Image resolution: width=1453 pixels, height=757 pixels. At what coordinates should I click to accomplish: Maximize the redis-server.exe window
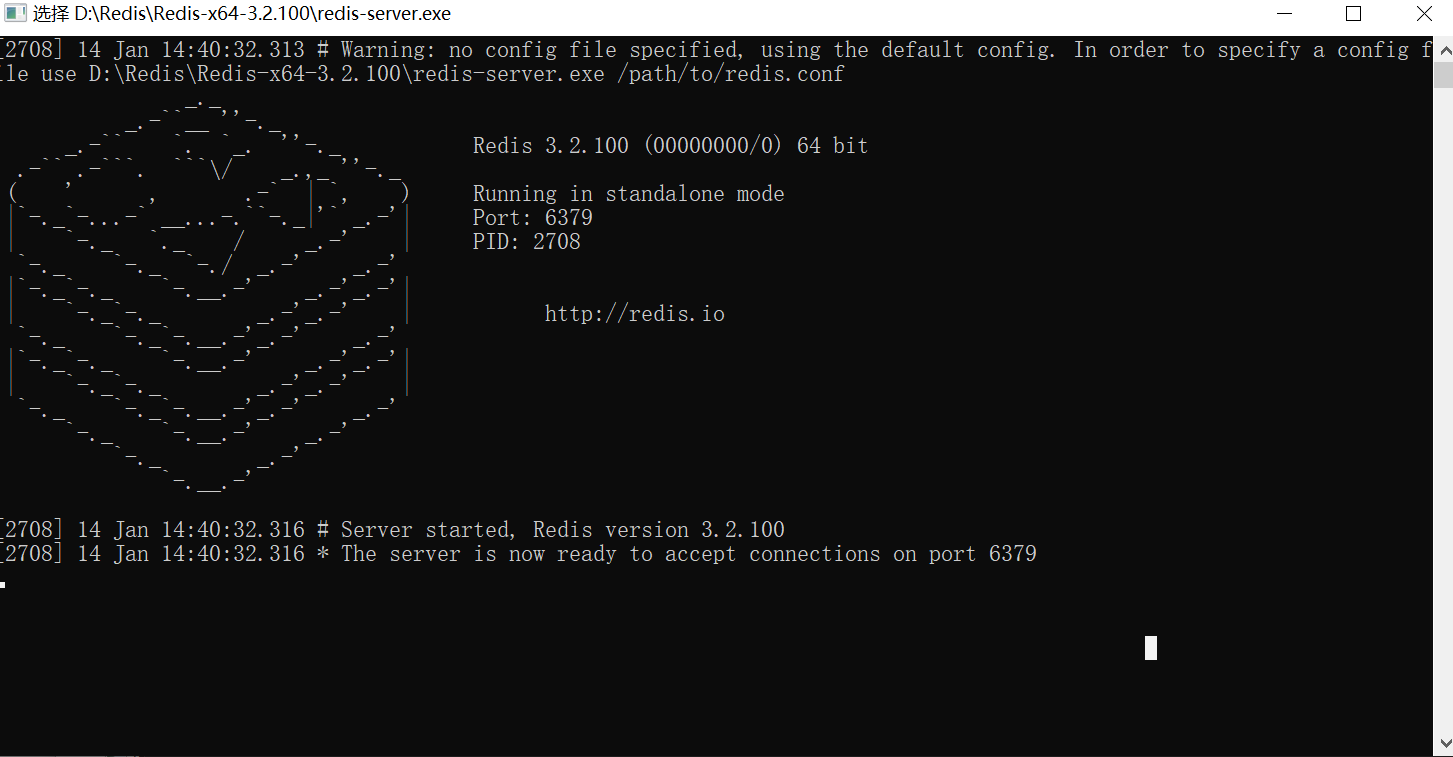tap(1353, 14)
